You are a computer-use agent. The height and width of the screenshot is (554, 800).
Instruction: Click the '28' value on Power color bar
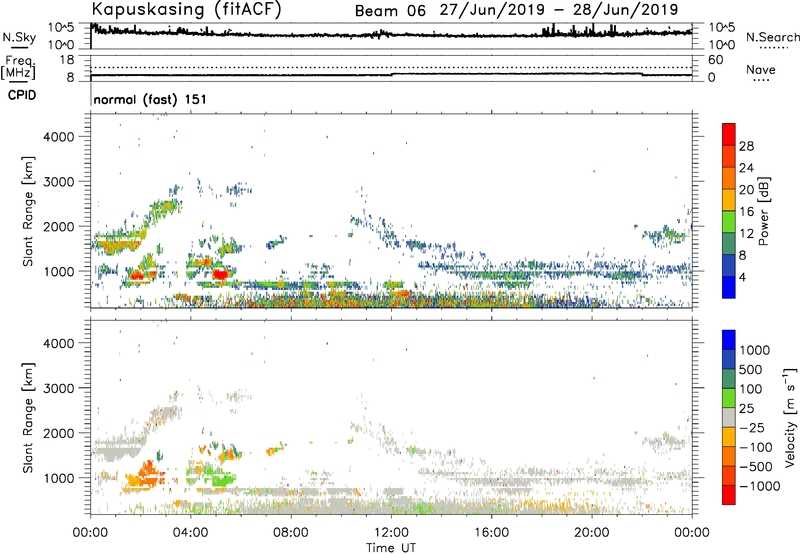pyautogui.click(x=746, y=146)
